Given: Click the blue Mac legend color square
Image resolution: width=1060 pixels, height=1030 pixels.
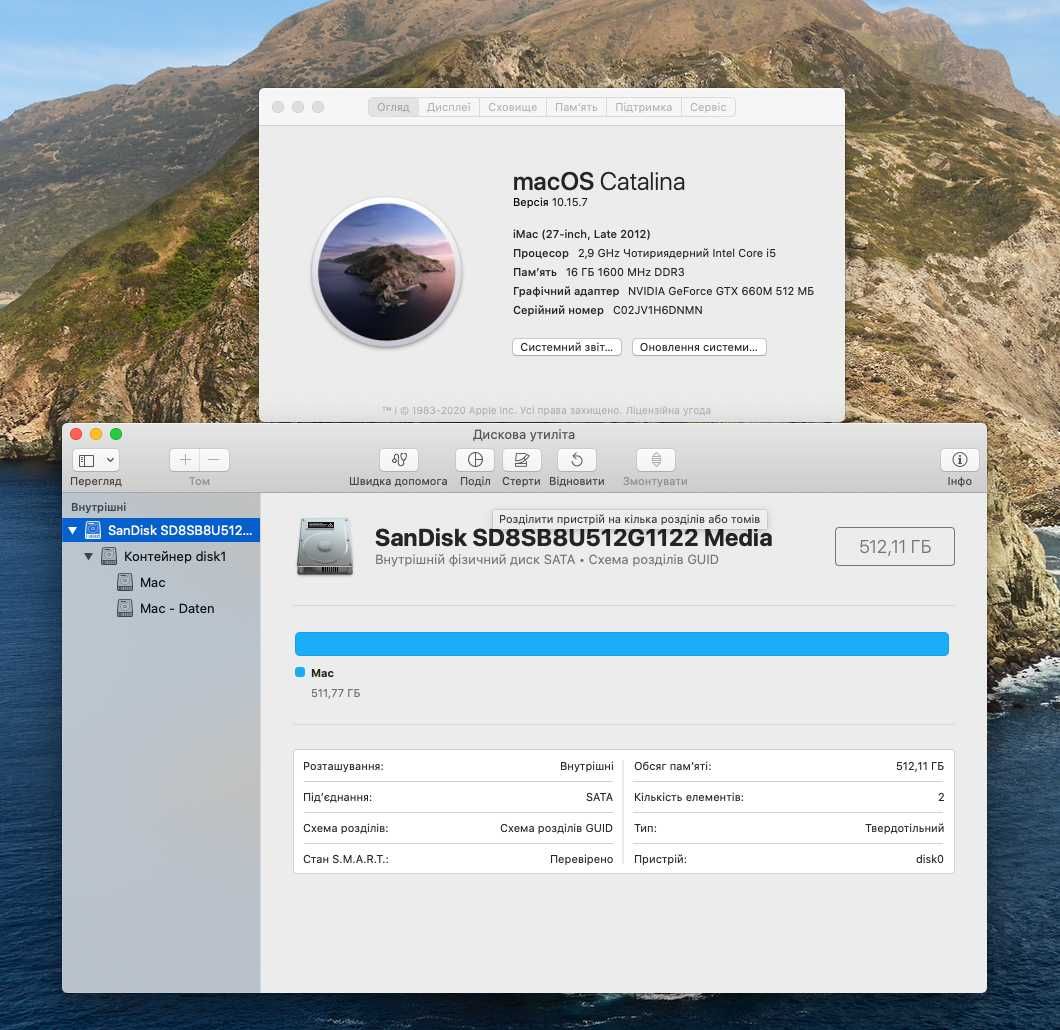Looking at the screenshot, I should tap(300, 672).
